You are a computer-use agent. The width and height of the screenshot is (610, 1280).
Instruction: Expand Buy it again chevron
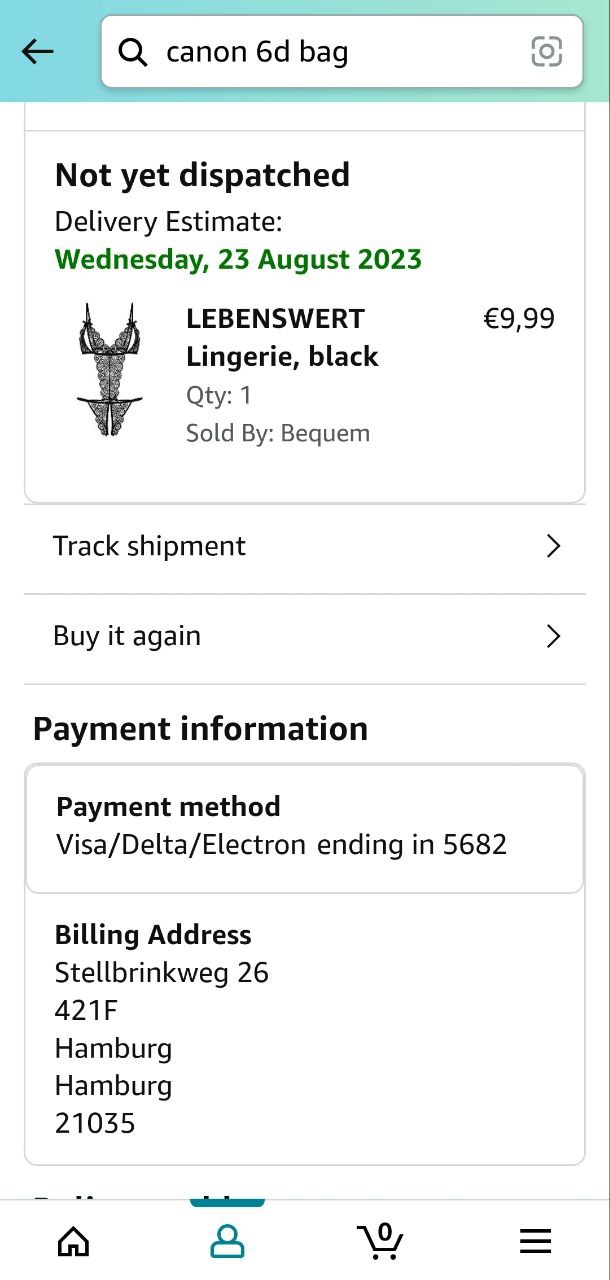click(553, 636)
